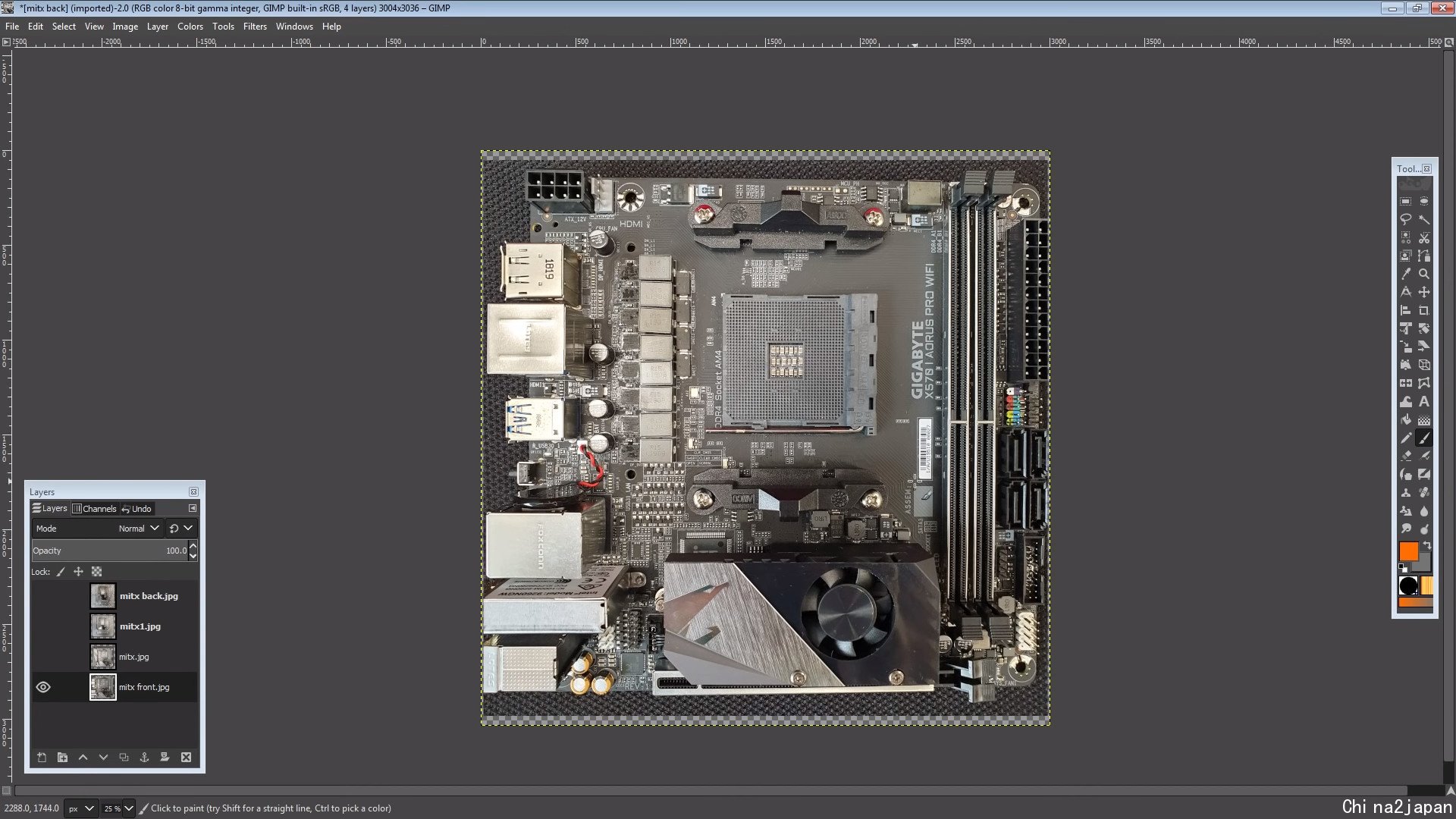Screen dimensions: 1456x819
Task: Toggle Quick Mask at canvas corner
Action: pyautogui.click(x=6, y=791)
